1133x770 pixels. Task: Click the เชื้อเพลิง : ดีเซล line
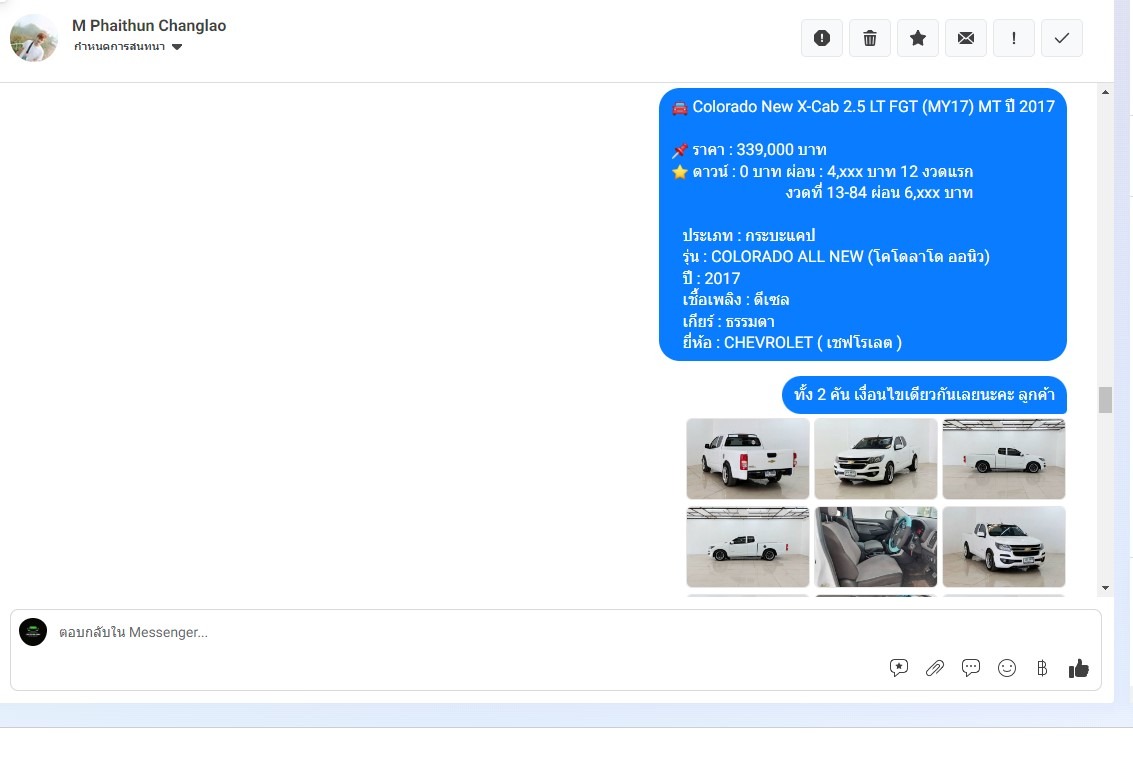click(736, 300)
